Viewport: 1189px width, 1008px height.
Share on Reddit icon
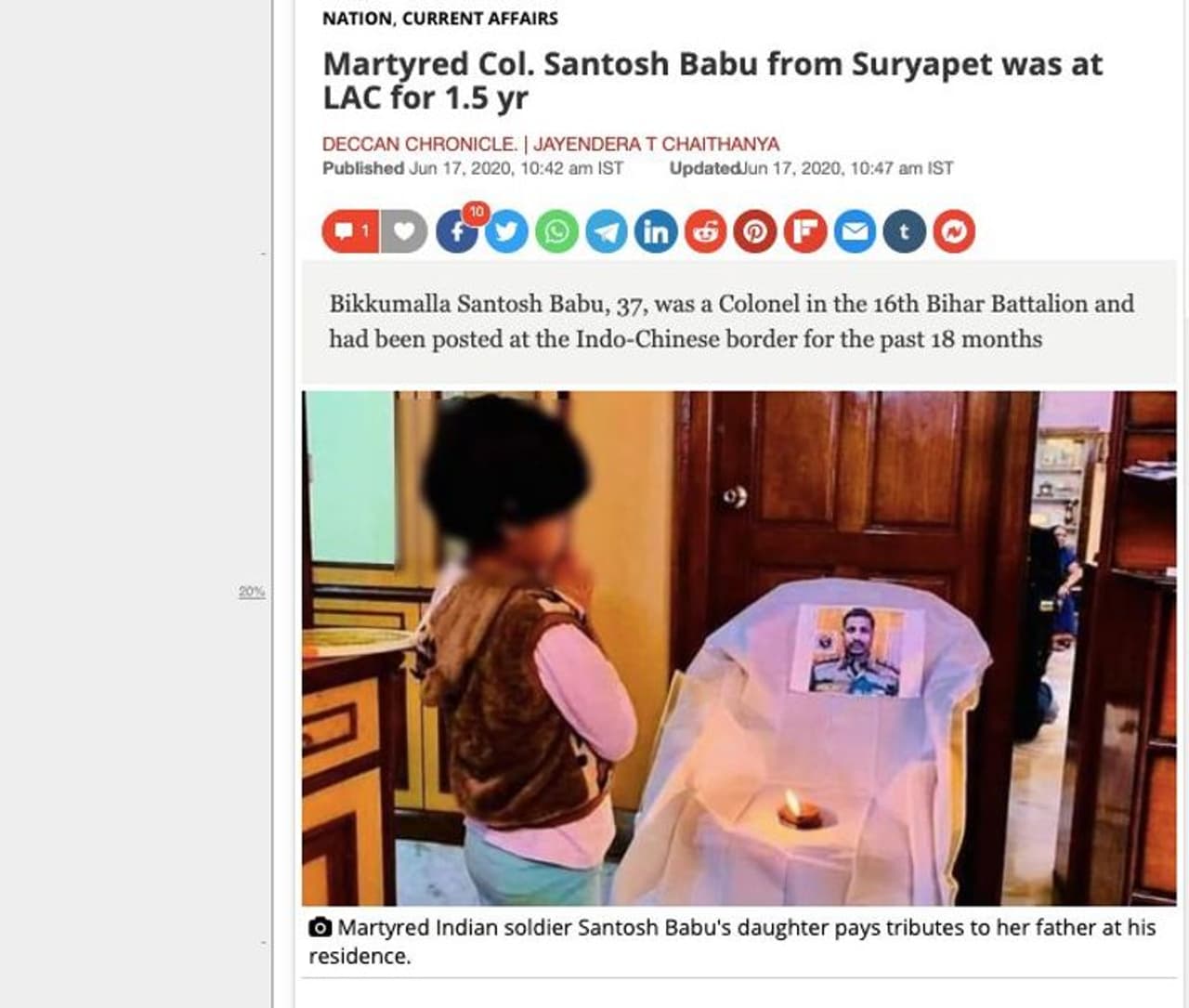point(706,231)
